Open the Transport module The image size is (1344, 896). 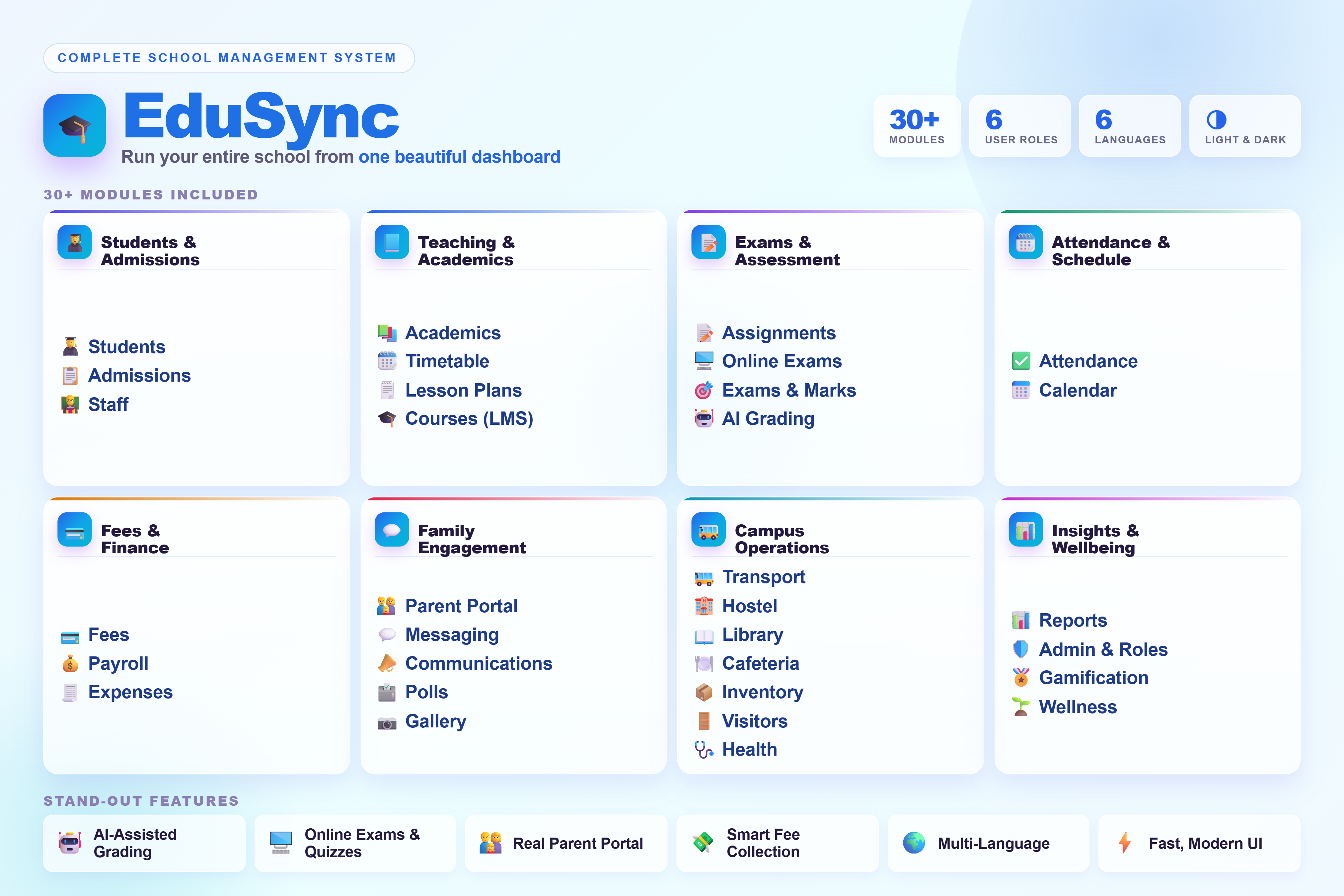click(x=764, y=577)
